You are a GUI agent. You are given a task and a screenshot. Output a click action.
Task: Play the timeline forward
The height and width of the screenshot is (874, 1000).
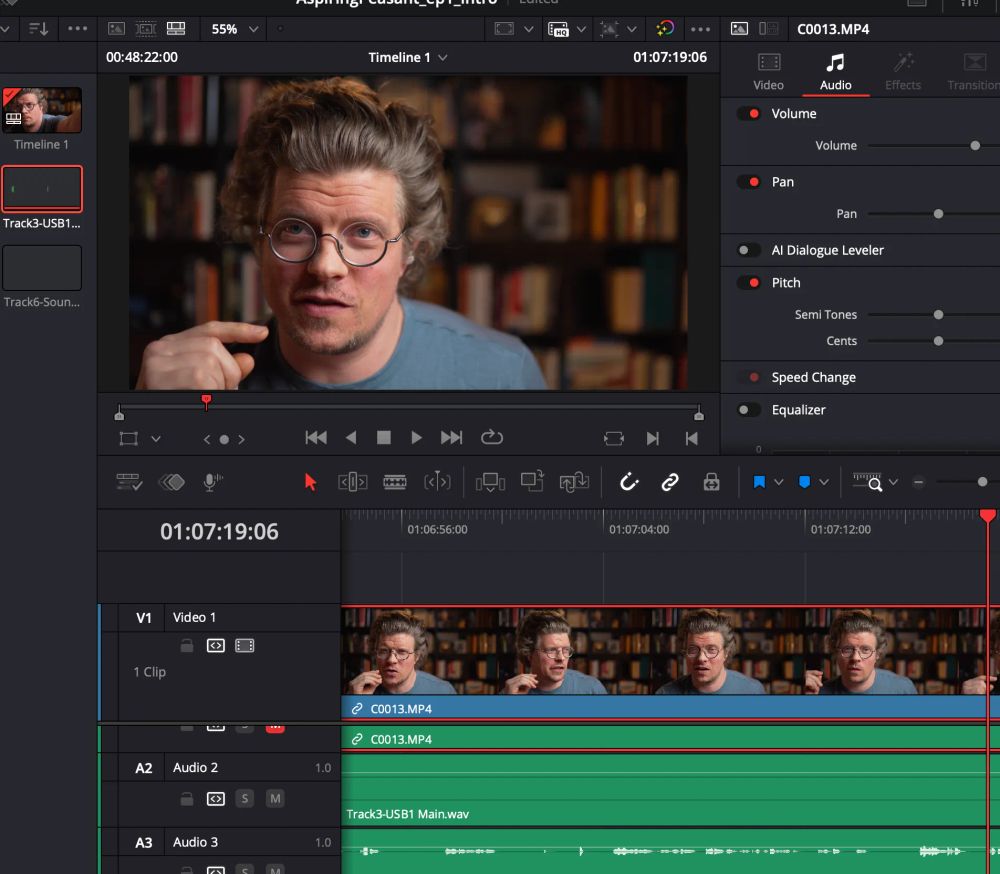[416, 438]
